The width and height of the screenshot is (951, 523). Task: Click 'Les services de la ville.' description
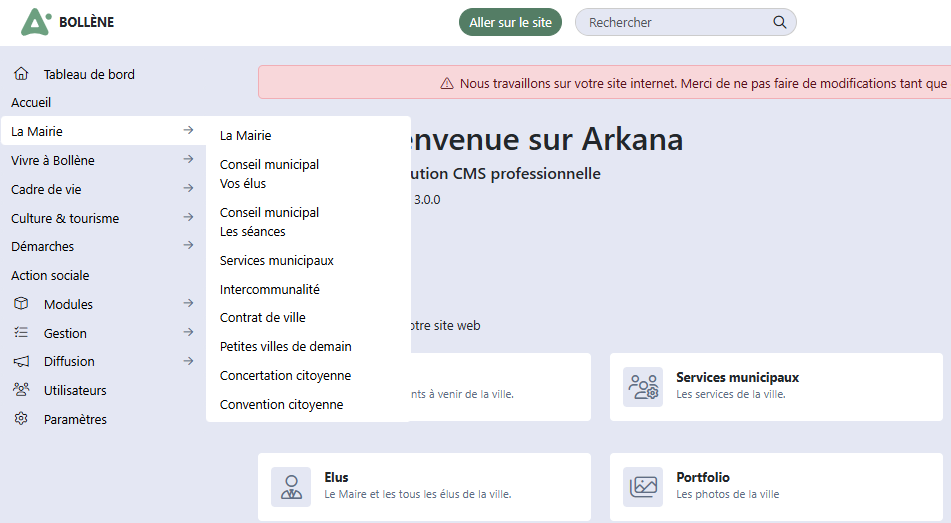(x=731, y=394)
